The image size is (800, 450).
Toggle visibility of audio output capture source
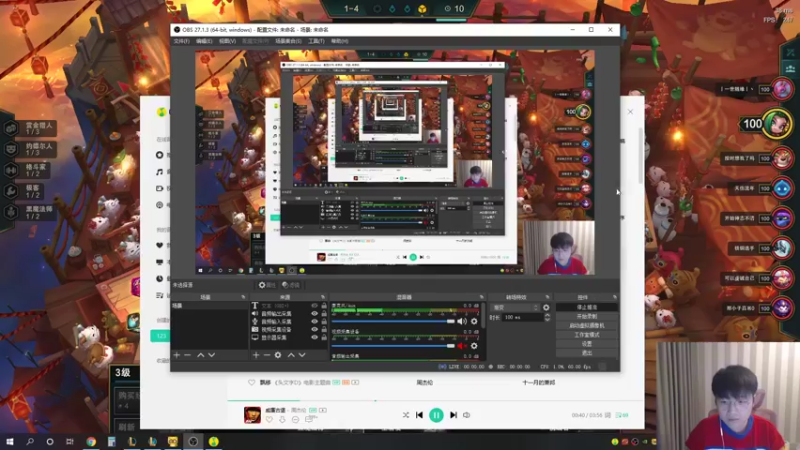[314, 314]
